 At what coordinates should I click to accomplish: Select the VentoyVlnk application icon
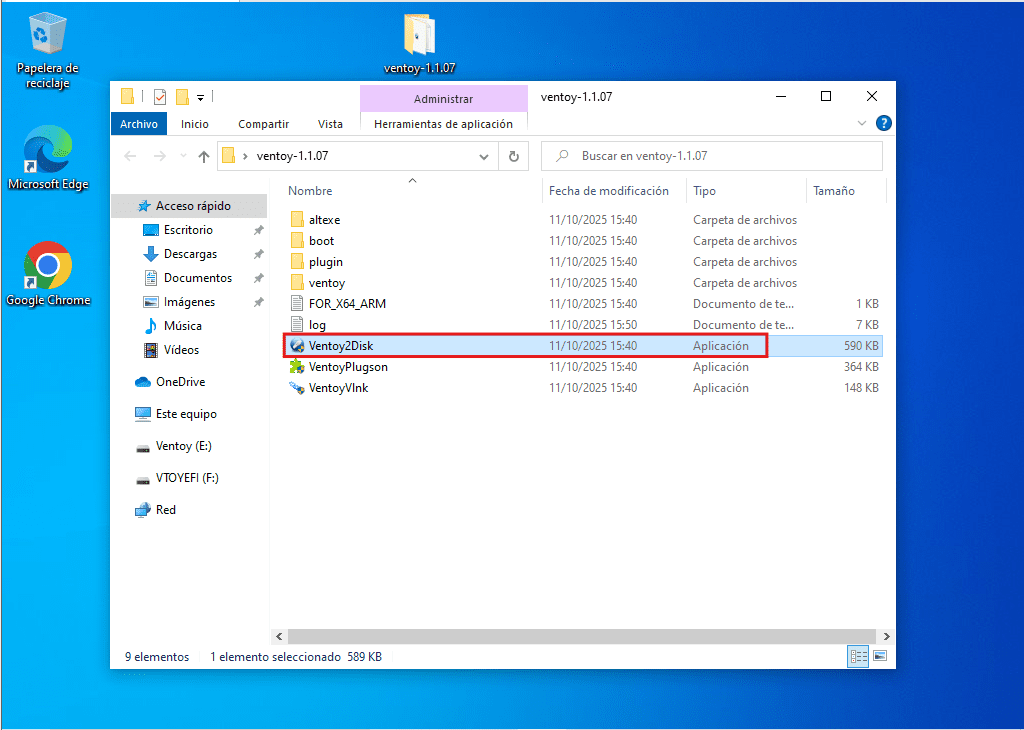click(x=296, y=388)
